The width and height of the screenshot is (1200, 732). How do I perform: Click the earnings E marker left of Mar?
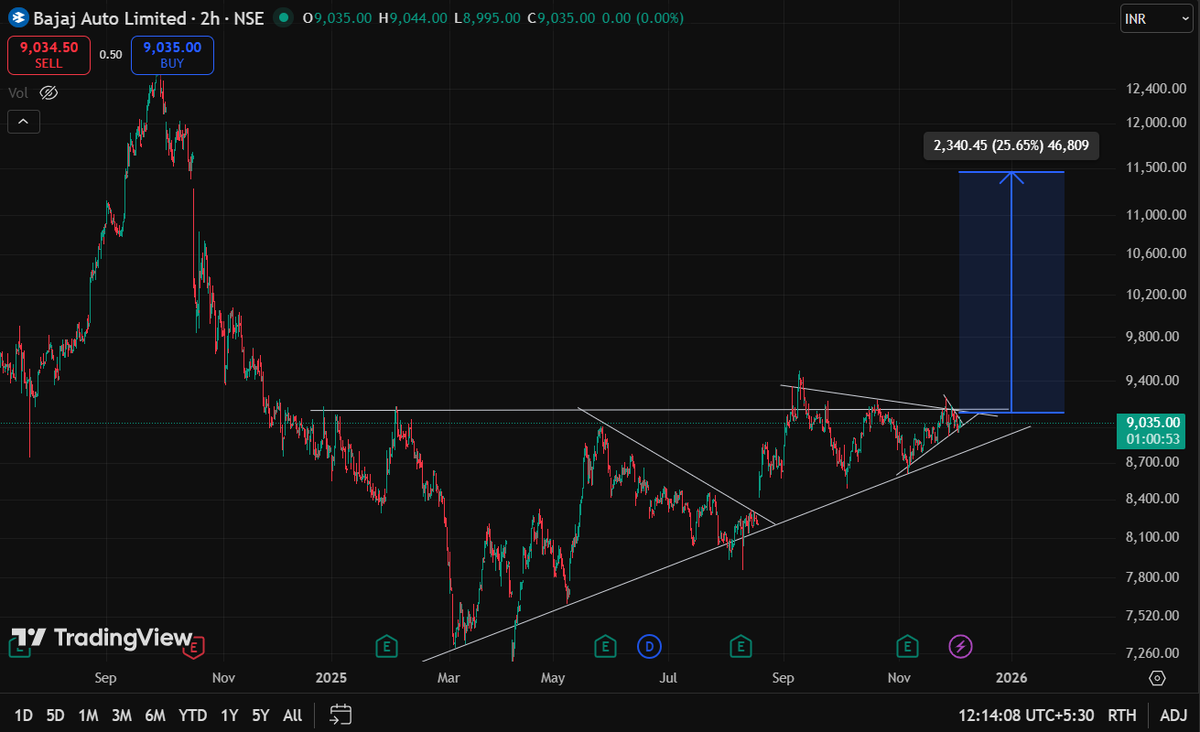coord(385,646)
